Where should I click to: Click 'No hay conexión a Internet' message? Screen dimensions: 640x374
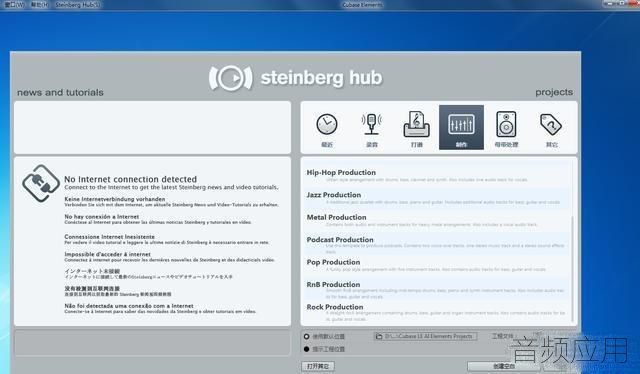102,216
